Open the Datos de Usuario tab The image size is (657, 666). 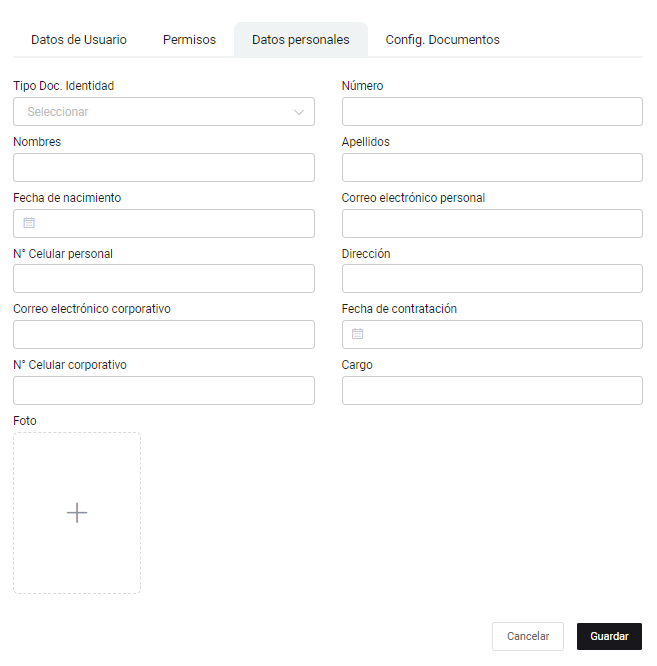79,40
